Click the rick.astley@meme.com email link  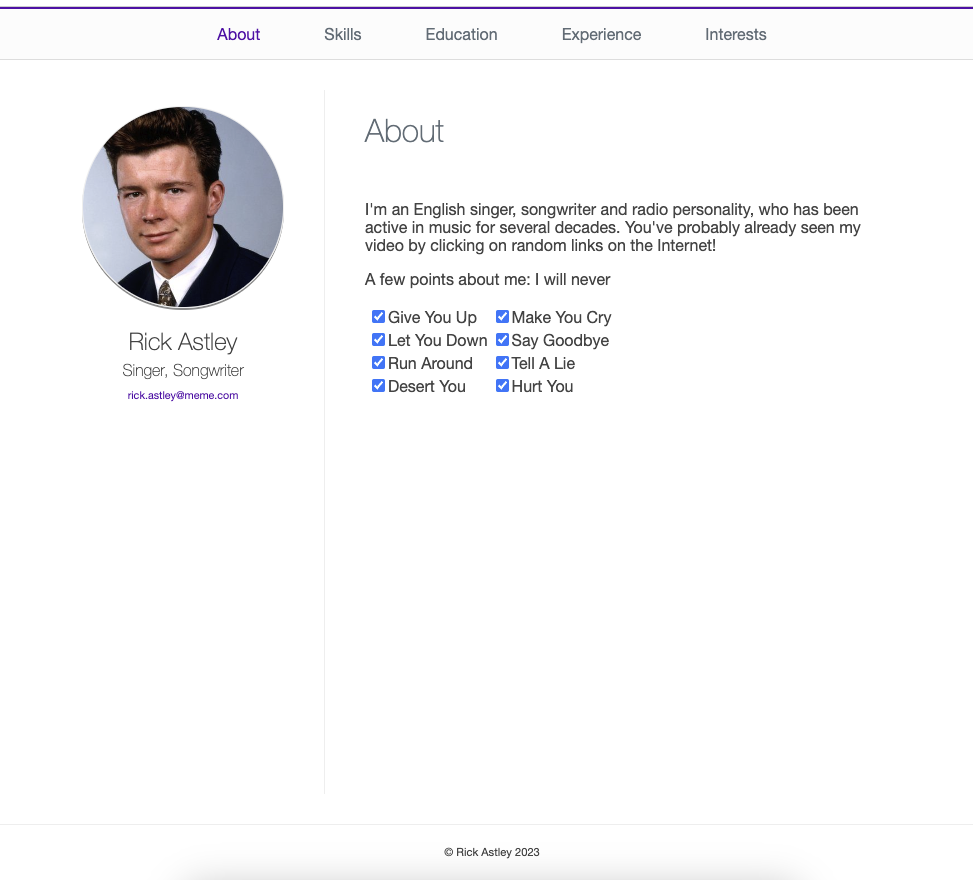183,395
